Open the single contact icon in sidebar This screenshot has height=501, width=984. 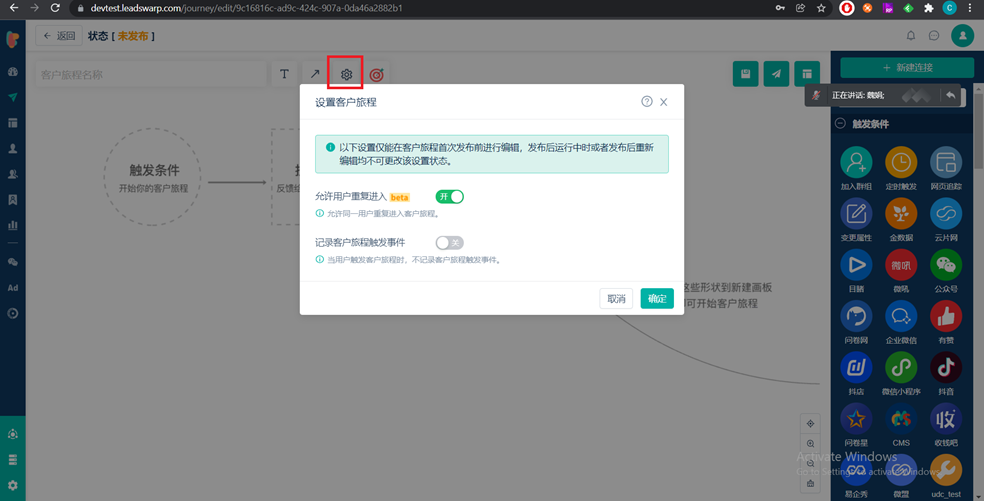(13, 149)
